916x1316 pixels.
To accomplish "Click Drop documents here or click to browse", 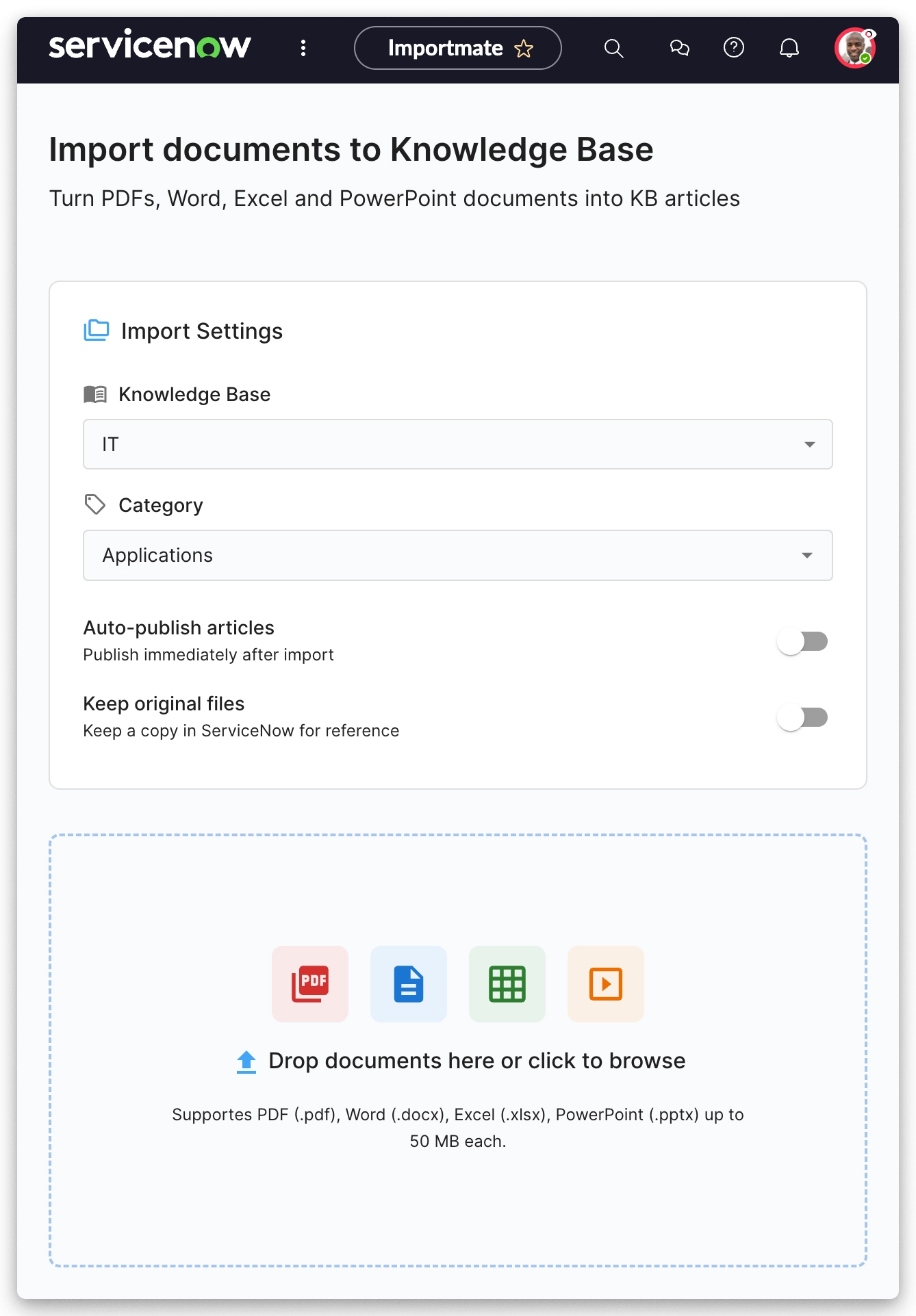I will click(x=477, y=1061).
